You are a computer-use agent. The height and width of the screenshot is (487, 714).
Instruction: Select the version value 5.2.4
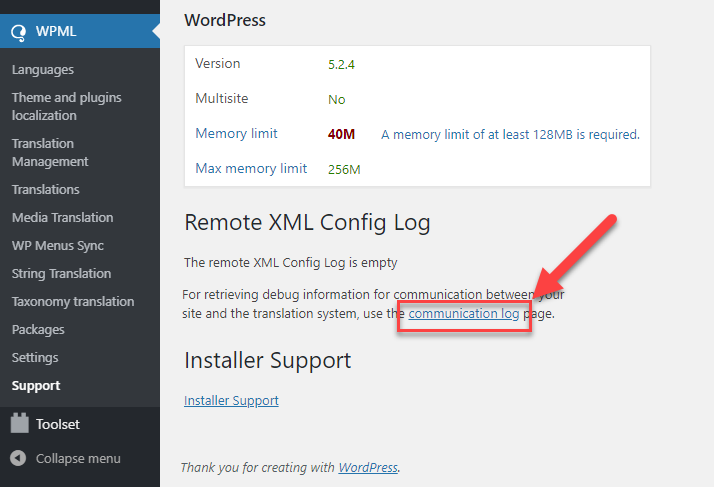342,64
